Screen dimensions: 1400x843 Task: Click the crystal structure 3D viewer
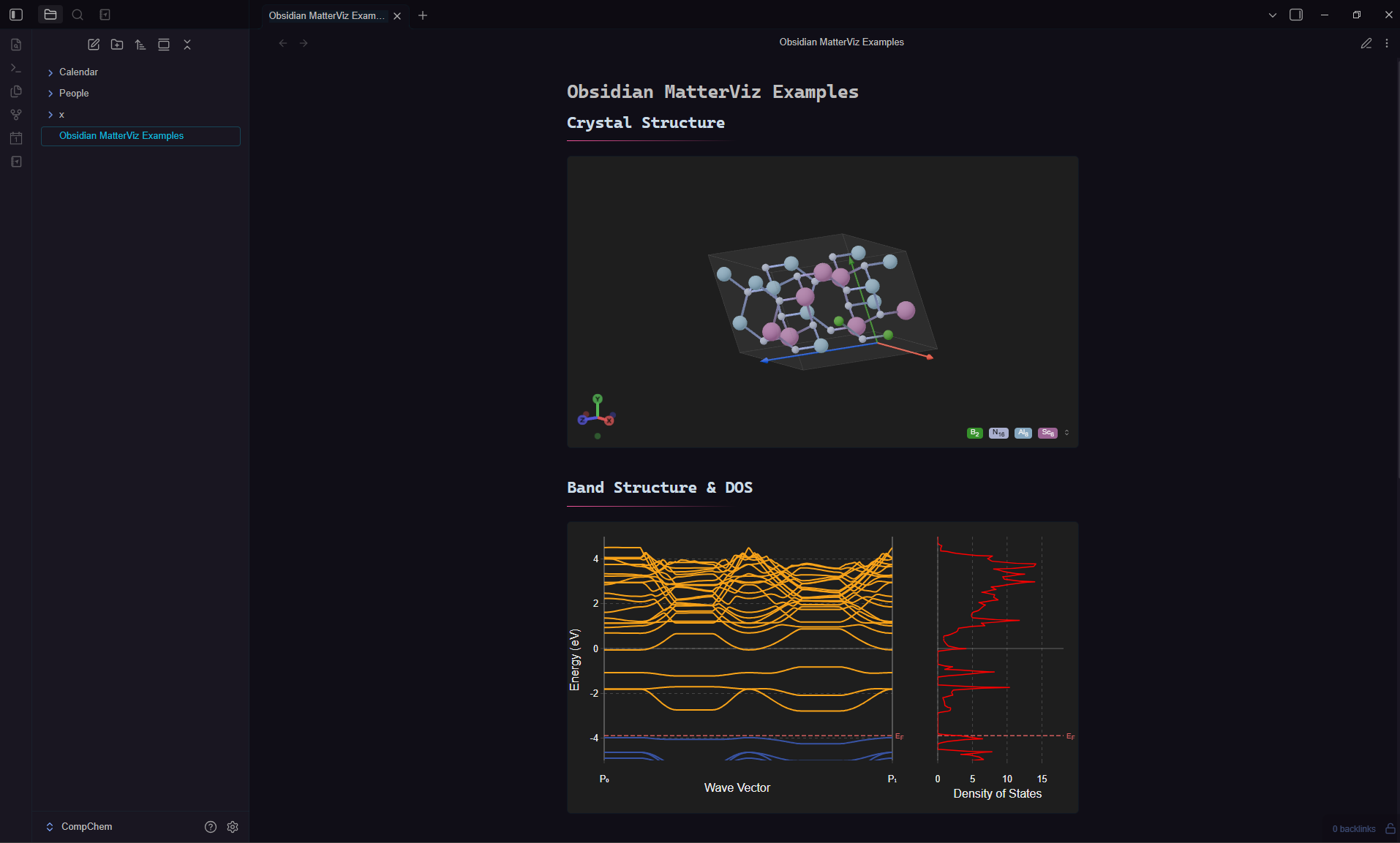822,301
